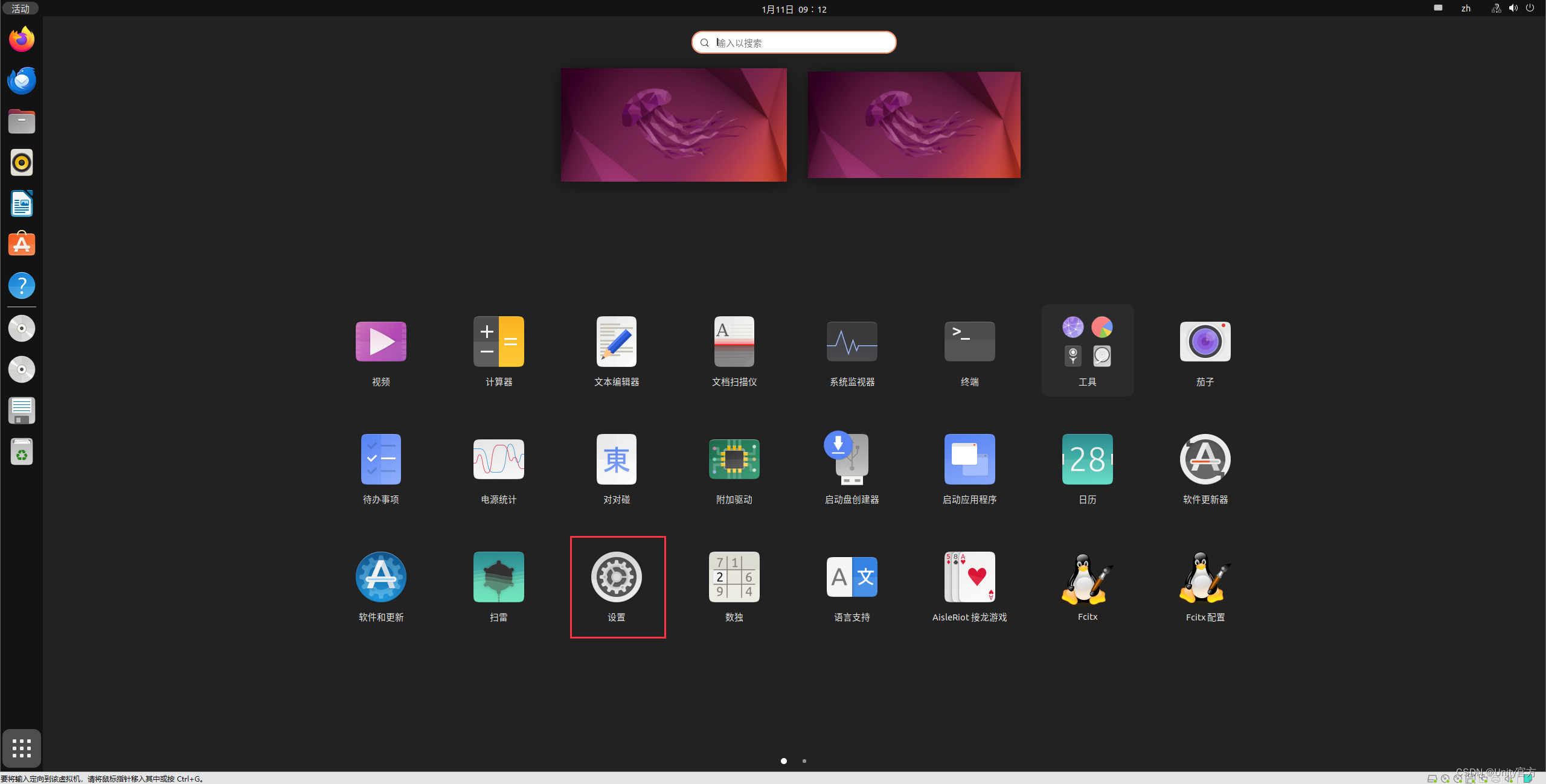Open the zh input method menu
The height and width of the screenshot is (784, 1546).
tap(1466, 8)
